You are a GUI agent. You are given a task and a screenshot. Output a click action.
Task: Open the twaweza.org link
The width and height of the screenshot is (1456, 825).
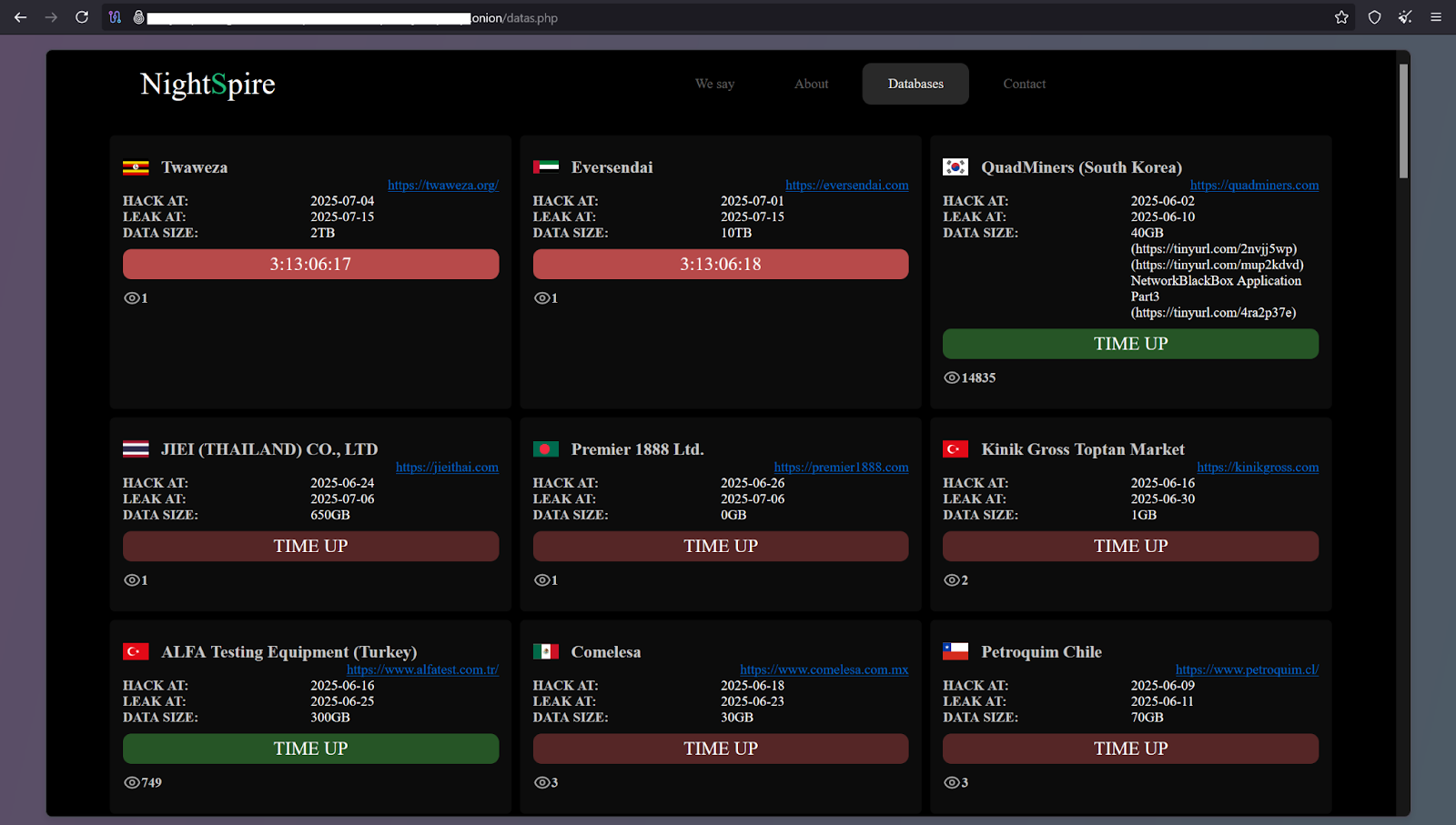click(443, 185)
